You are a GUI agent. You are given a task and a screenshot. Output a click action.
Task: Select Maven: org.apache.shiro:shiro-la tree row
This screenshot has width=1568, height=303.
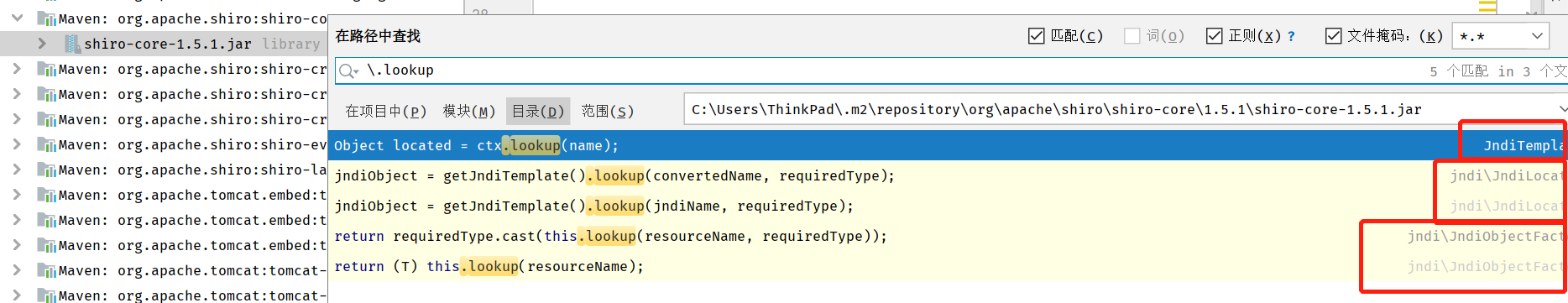tap(164, 170)
